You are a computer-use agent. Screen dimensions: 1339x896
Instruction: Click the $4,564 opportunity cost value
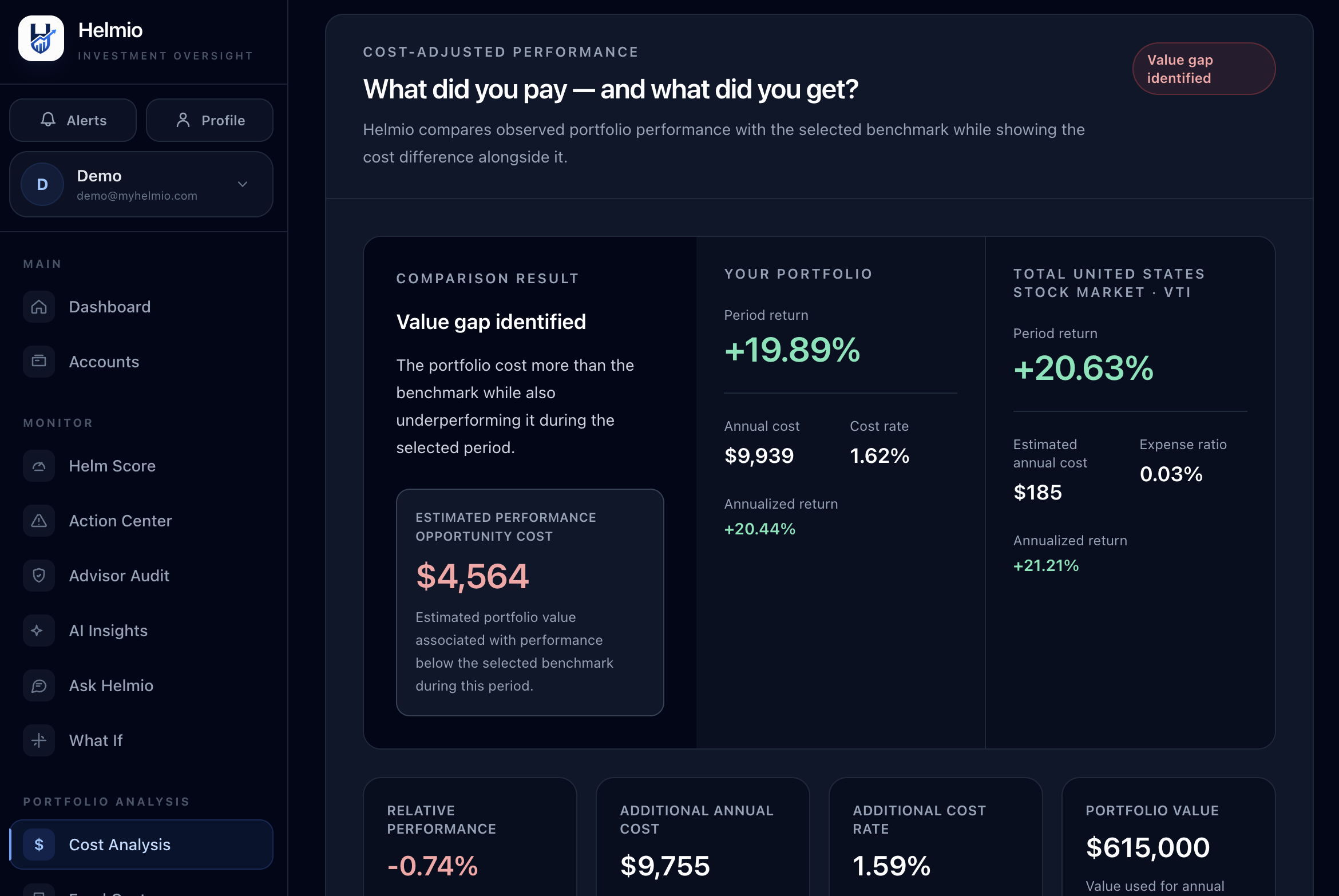pyautogui.click(x=473, y=576)
